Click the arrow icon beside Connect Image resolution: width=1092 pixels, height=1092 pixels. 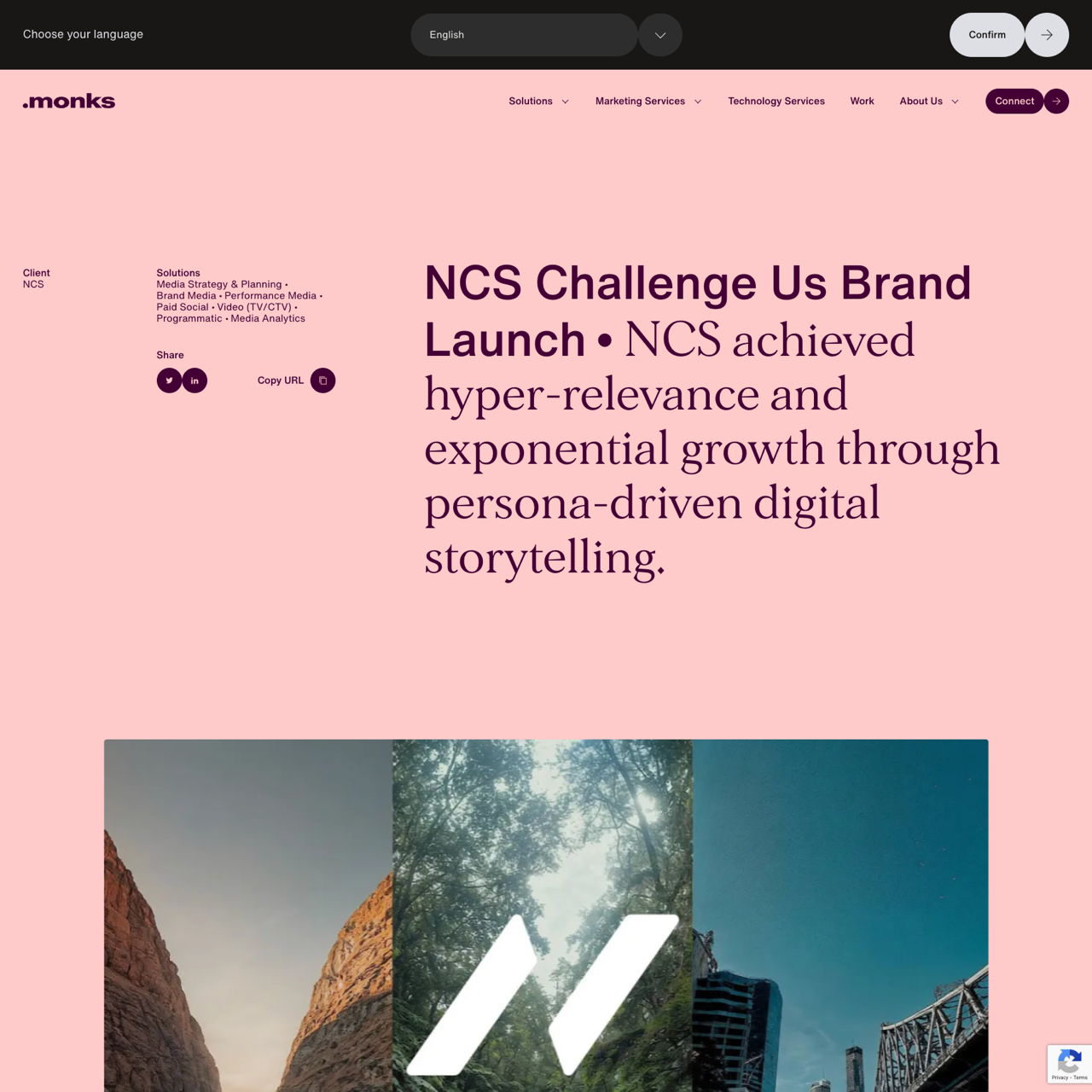(x=1056, y=101)
